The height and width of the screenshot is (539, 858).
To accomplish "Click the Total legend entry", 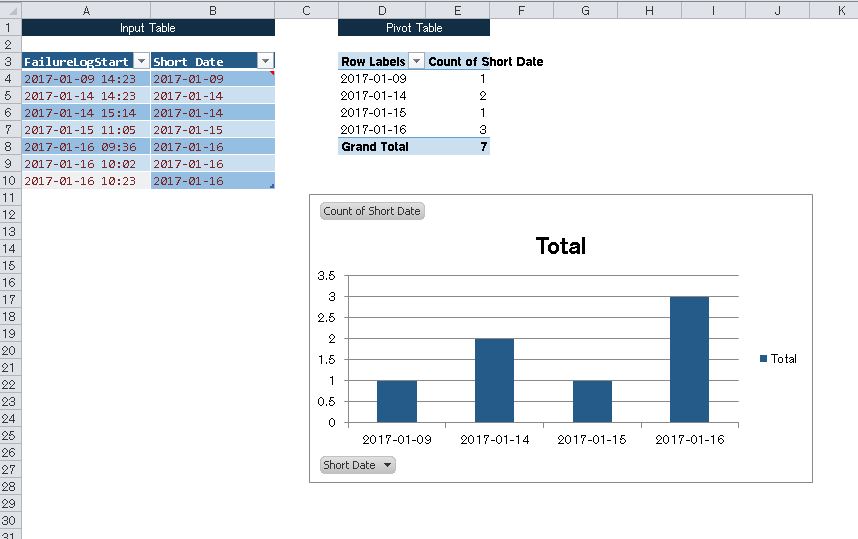I will point(778,359).
